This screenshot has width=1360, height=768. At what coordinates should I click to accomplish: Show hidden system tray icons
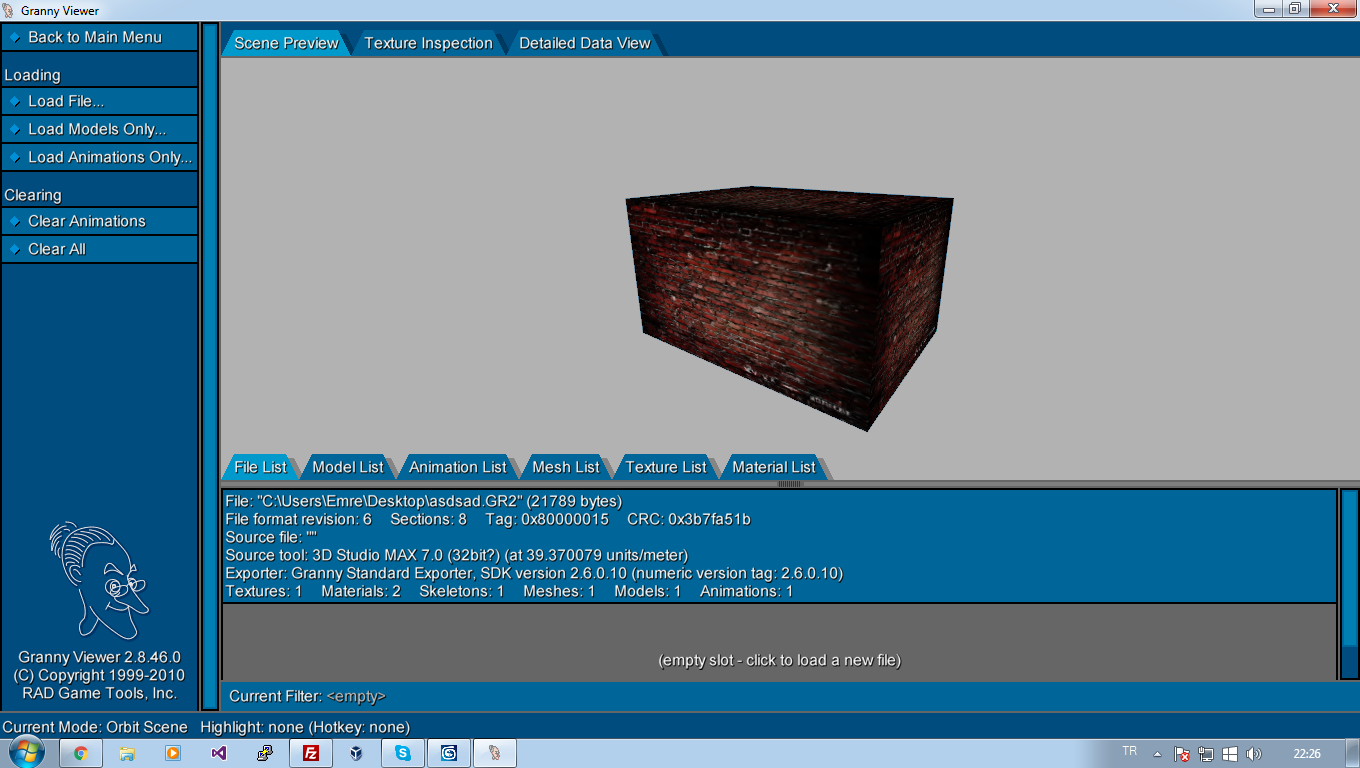[1157, 754]
